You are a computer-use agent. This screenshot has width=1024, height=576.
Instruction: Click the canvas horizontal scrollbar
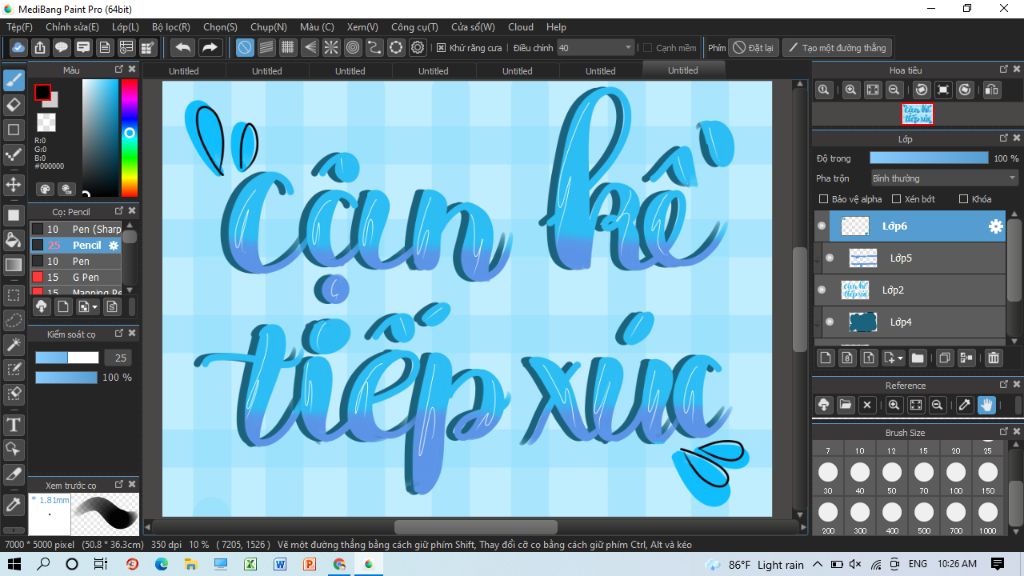tap(475, 527)
